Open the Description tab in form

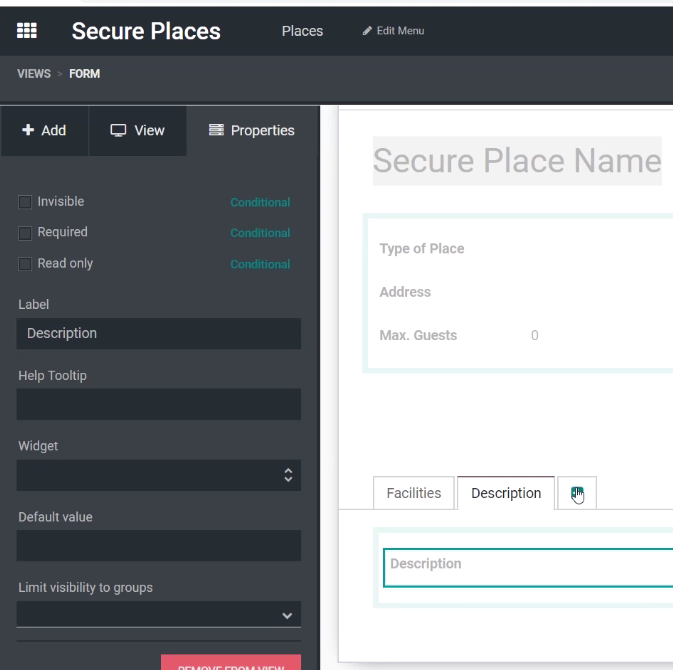[506, 493]
